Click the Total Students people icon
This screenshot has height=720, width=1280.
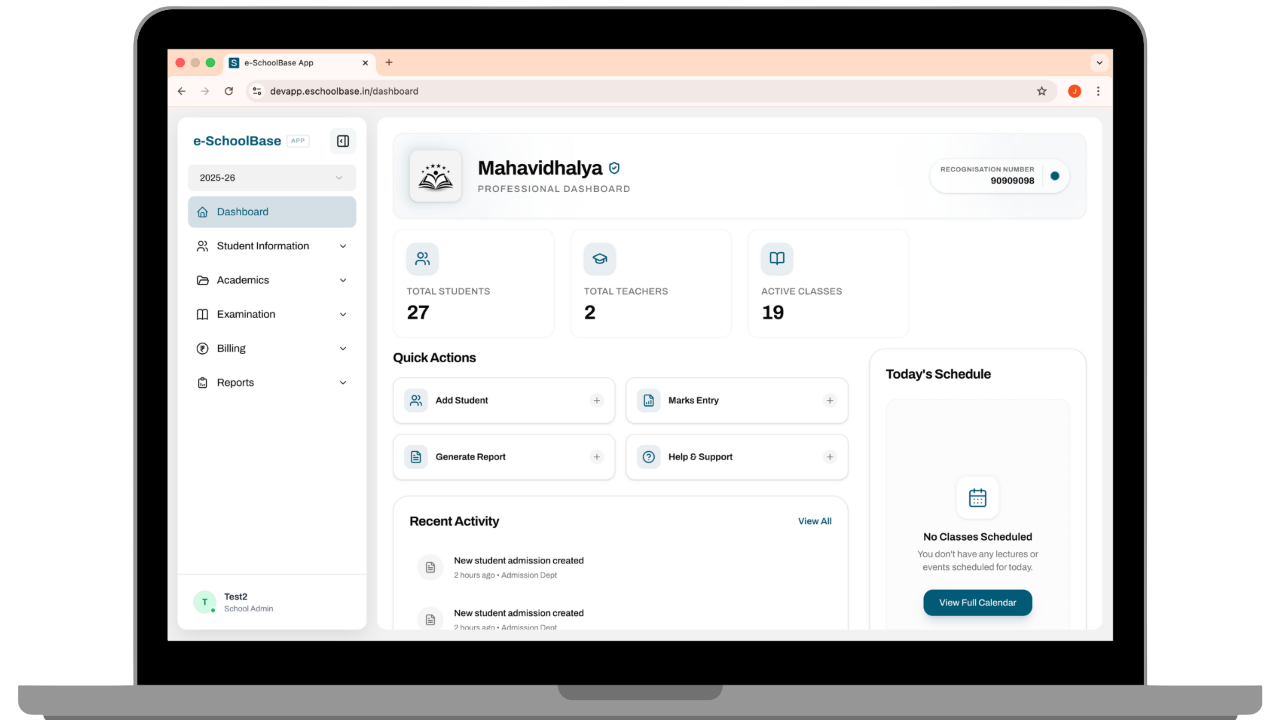[x=422, y=259]
